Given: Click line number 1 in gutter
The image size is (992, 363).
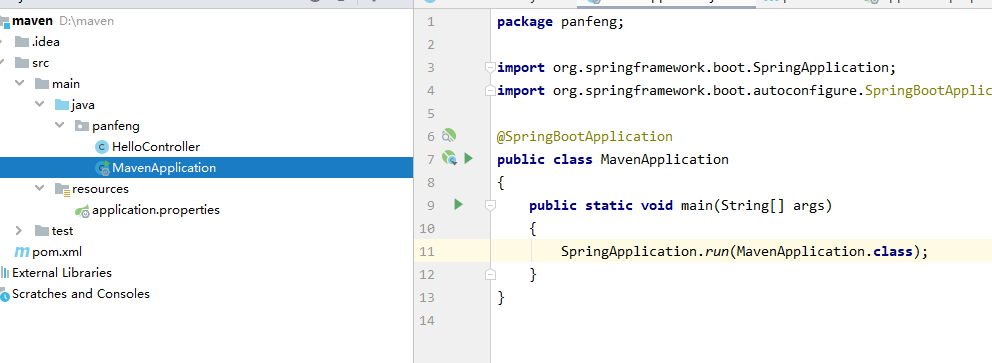Looking at the screenshot, I should coord(431,22).
